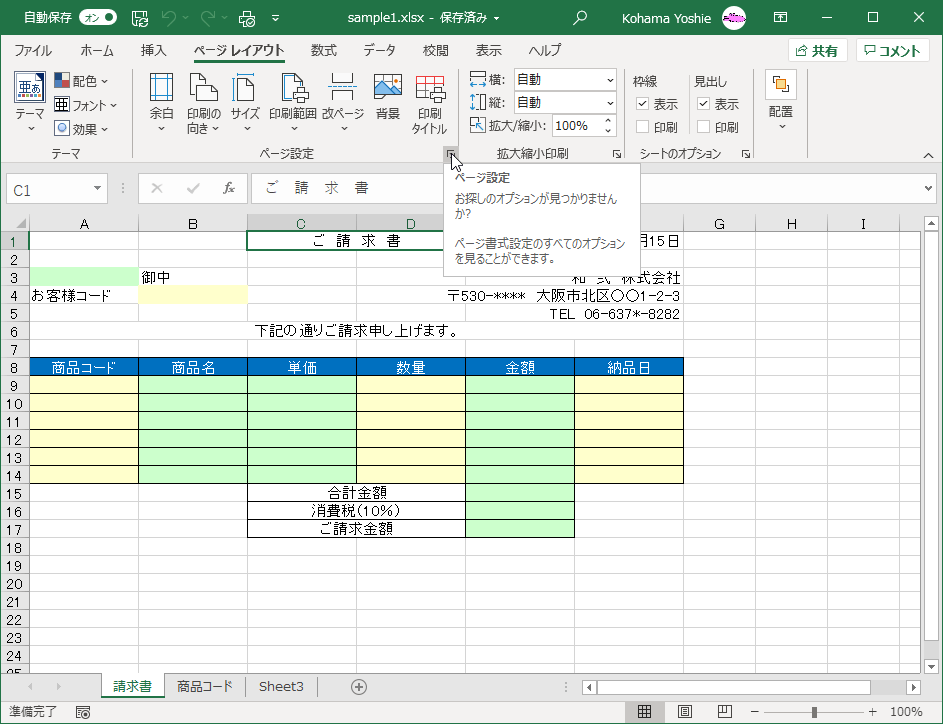Open the 商品コード sheet tab
This screenshot has width=943, height=724.
coord(204,687)
